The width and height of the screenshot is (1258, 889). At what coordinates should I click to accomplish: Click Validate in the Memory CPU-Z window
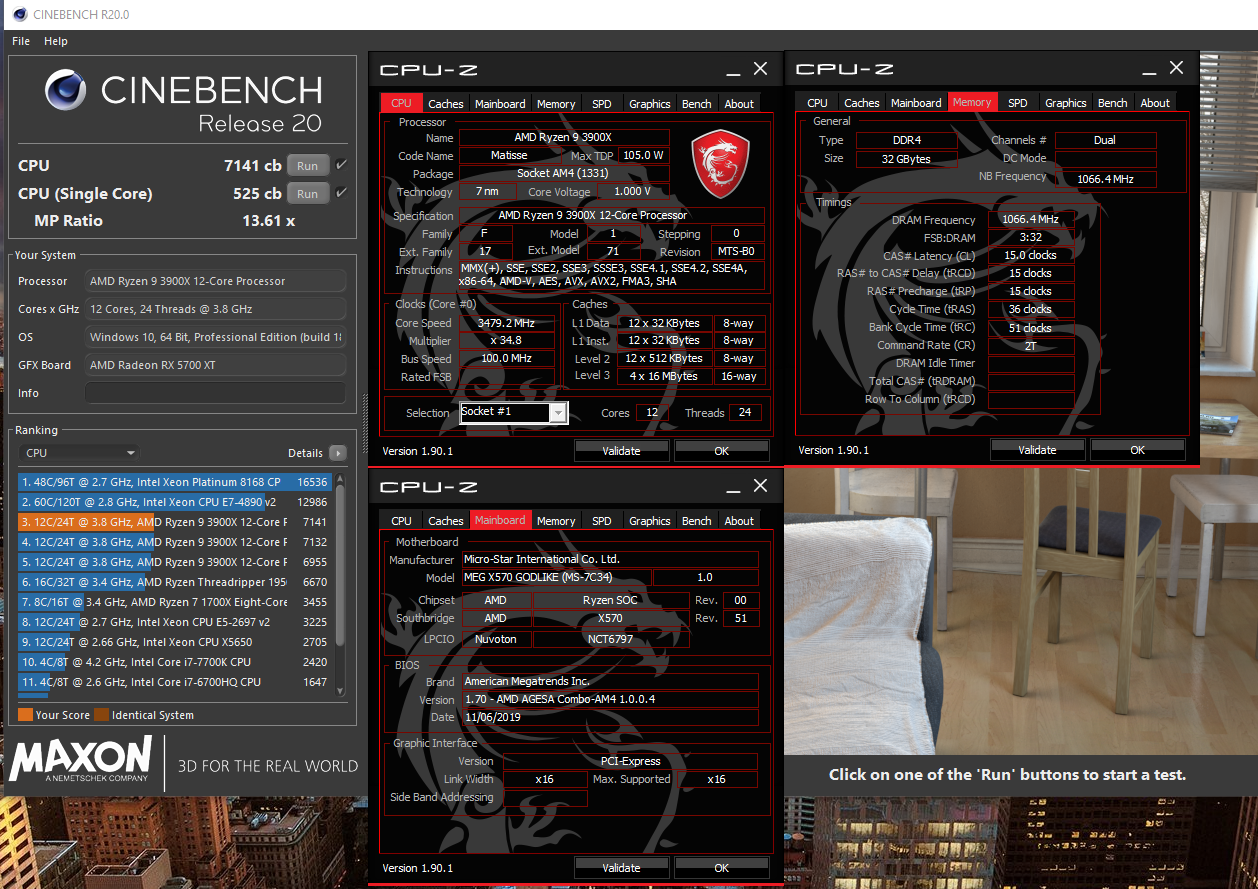tap(1037, 449)
